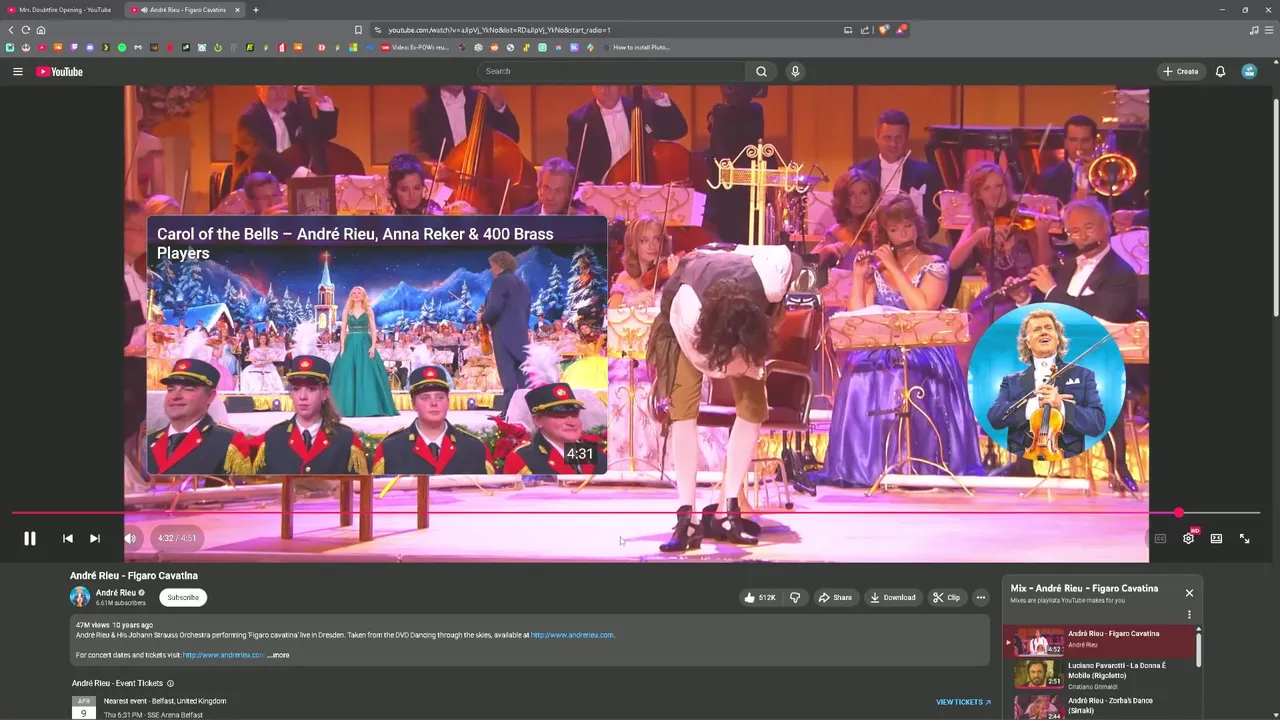Enter full screen mode
Screen dimensions: 1280x720
[x=1244, y=538]
